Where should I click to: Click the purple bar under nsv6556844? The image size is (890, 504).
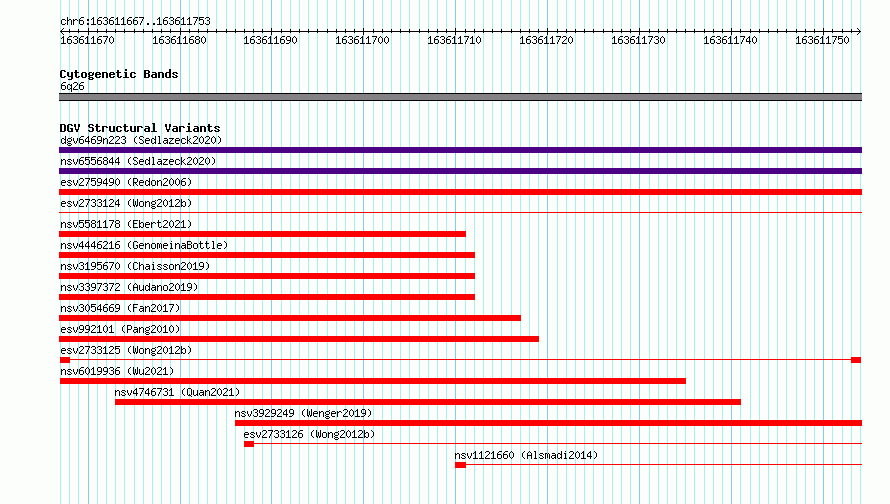(460, 171)
